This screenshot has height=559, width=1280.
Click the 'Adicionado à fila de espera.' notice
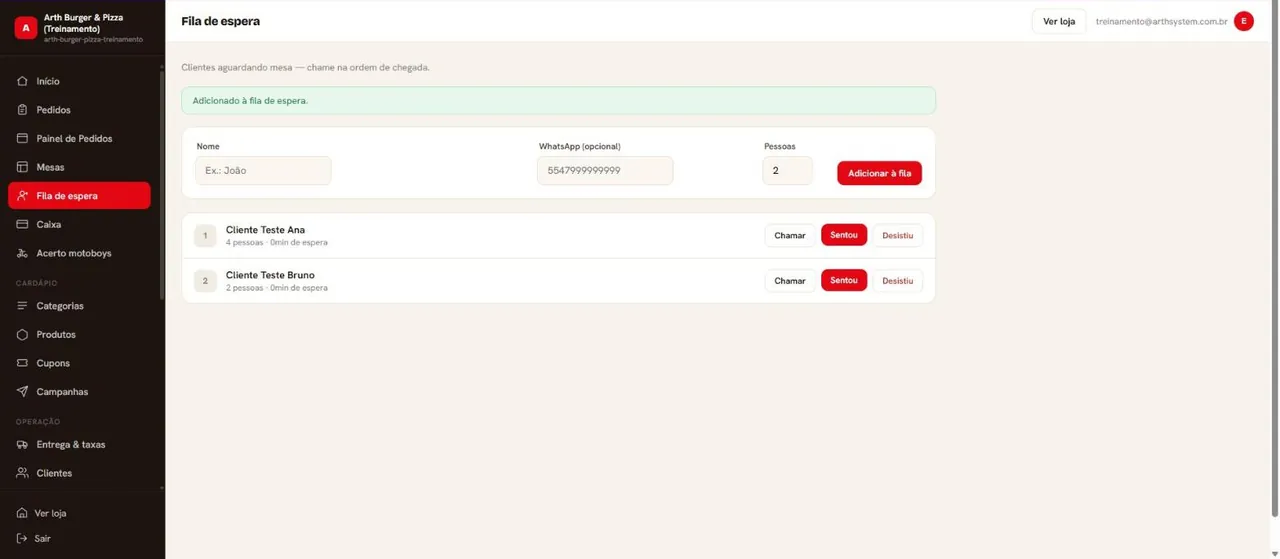point(558,100)
